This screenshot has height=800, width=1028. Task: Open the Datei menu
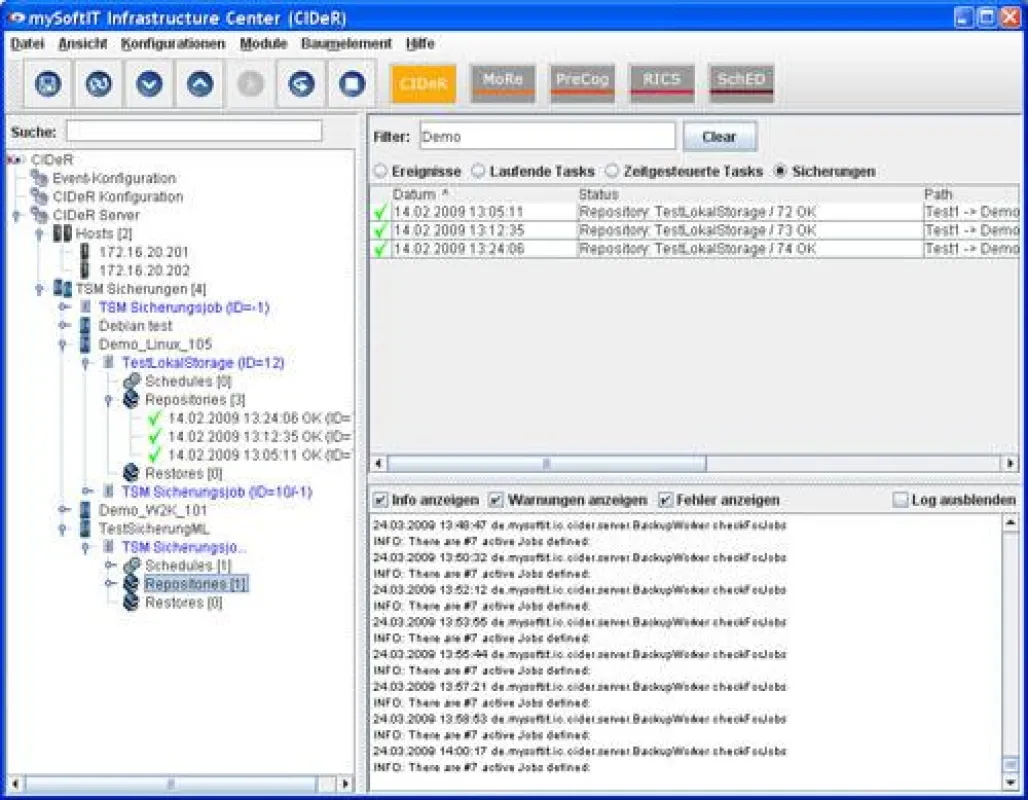(x=28, y=43)
